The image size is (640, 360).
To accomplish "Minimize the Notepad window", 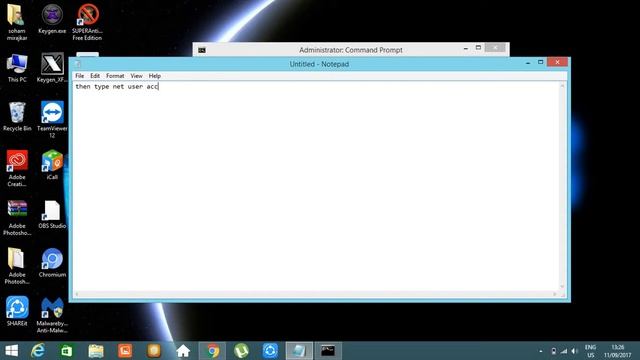I will (x=528, y=62).
